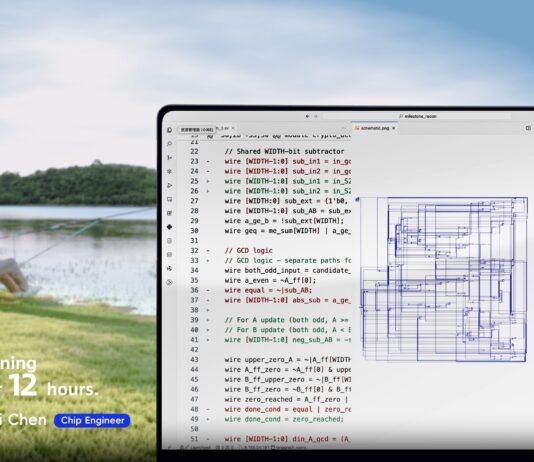This screenshot has height=462, width=534.
Task: Open more actions ellipsis in left editor
Action: click(344, 128)
